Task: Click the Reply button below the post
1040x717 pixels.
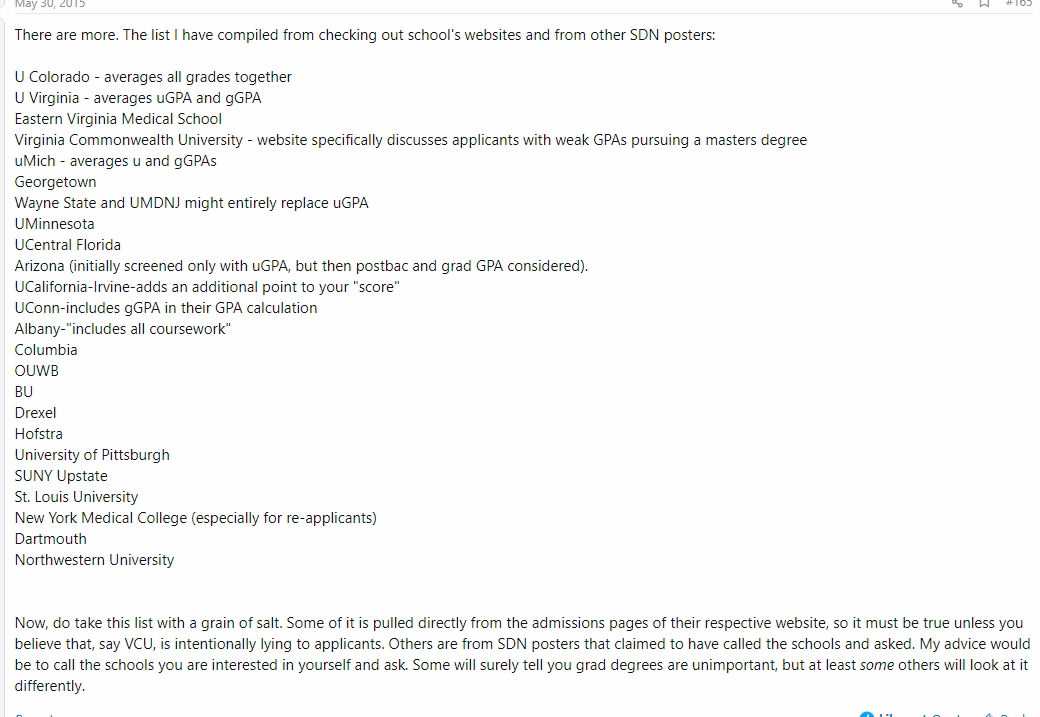Action: 1007,715
